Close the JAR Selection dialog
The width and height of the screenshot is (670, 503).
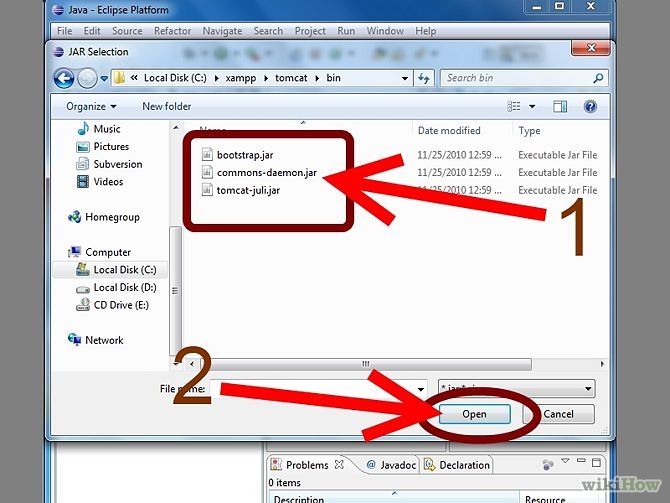point(591,47)
